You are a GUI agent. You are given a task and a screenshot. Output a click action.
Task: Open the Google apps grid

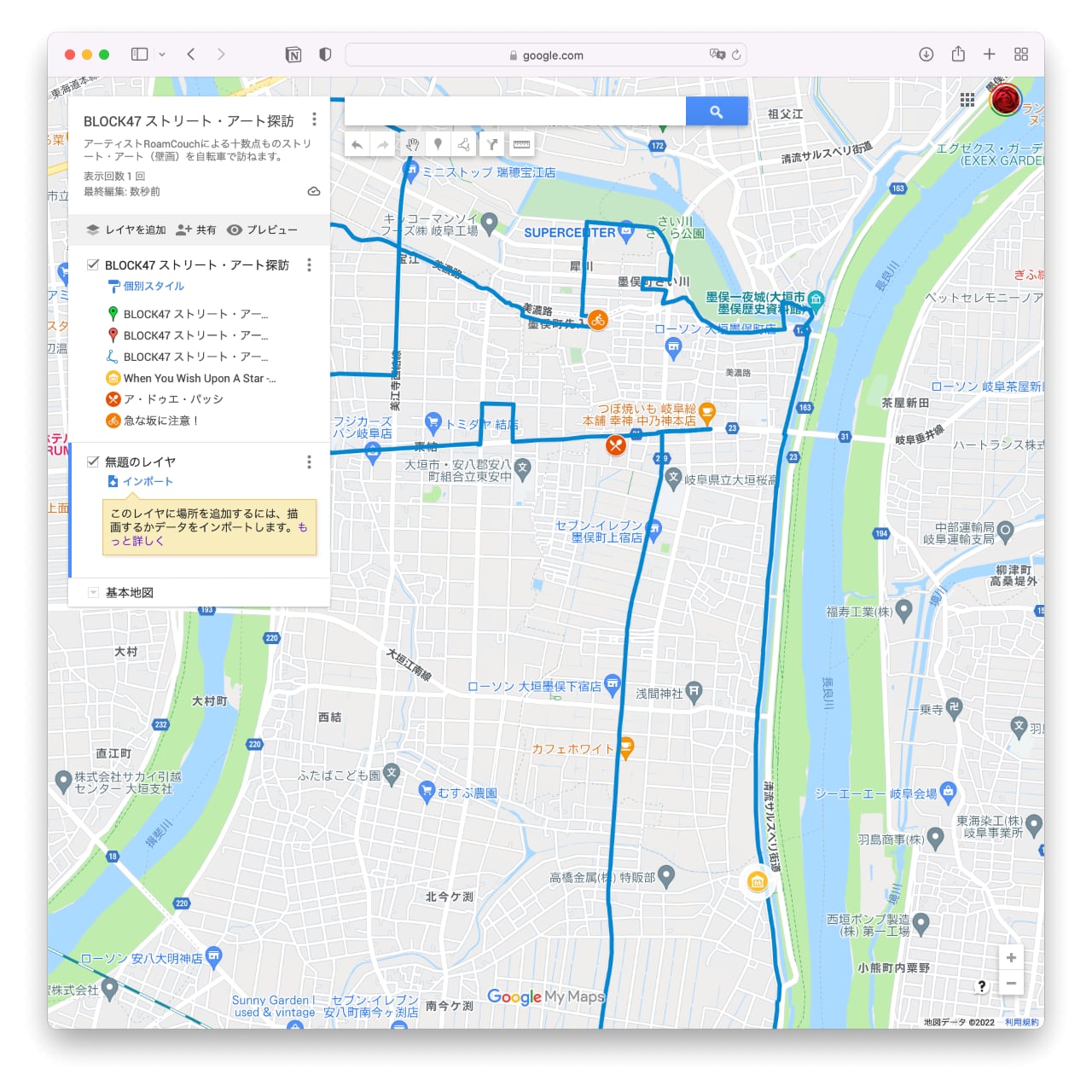[x=967, y=100]
